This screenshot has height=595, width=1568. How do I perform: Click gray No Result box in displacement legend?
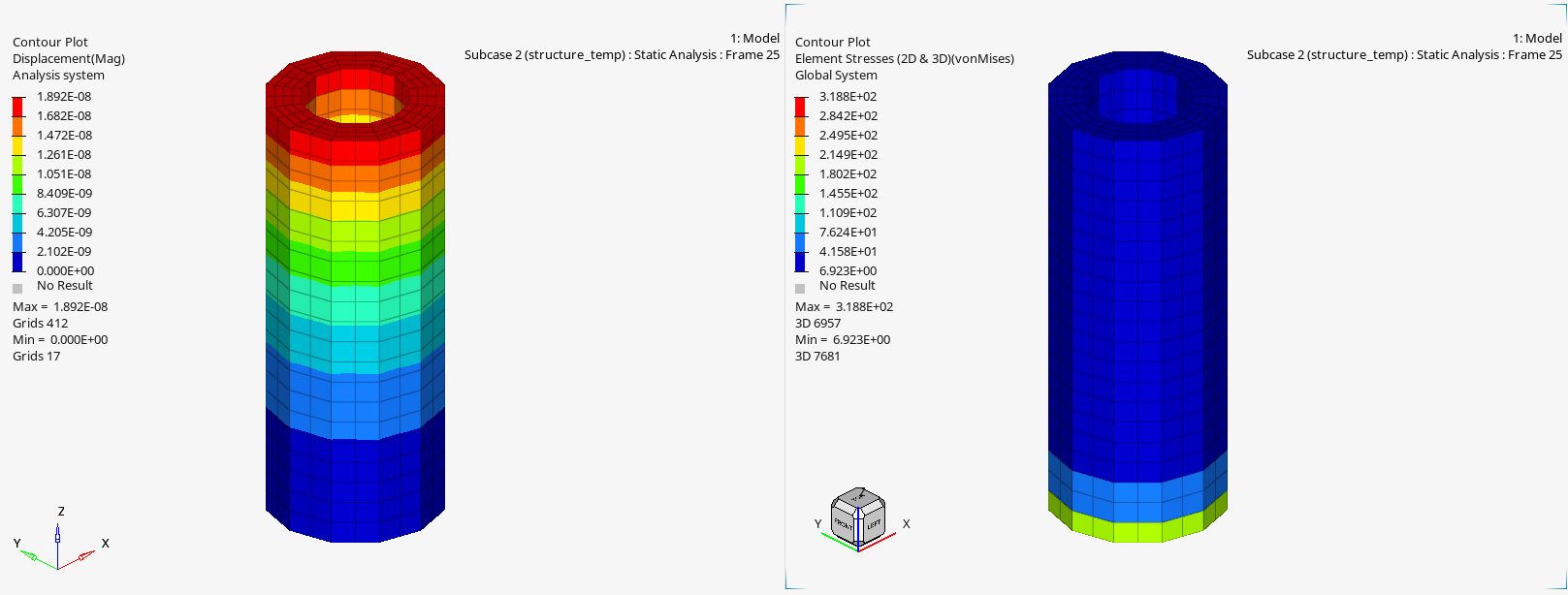coord(17,288)
